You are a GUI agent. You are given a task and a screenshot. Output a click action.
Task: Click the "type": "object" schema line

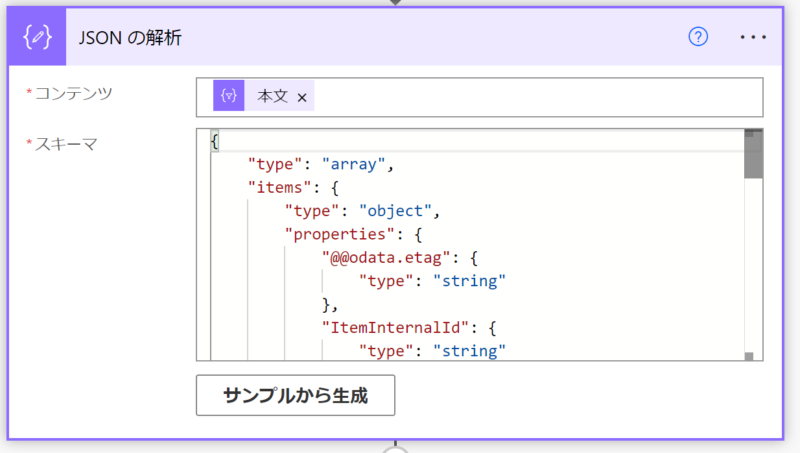362,211
